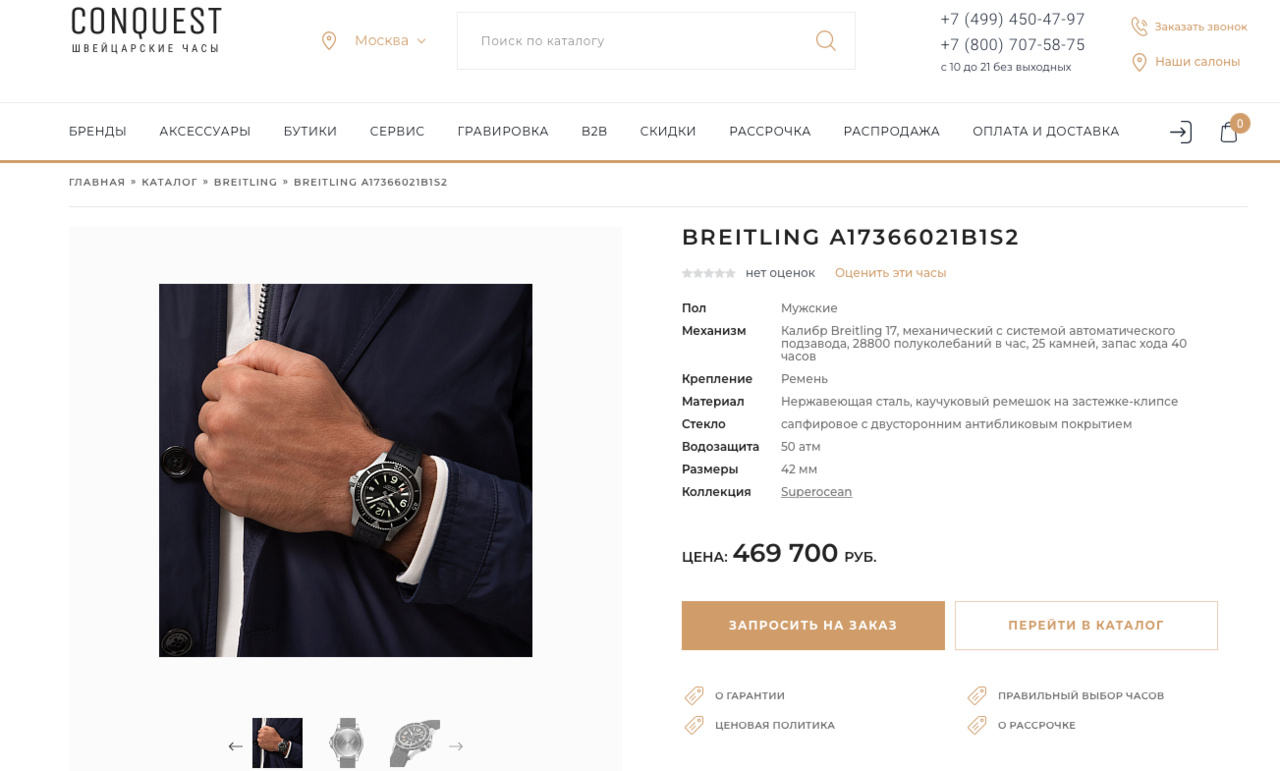Follow the Superocean collection link
The image size is (1280, 771).
pyautogui.click(x=816, y=492)
